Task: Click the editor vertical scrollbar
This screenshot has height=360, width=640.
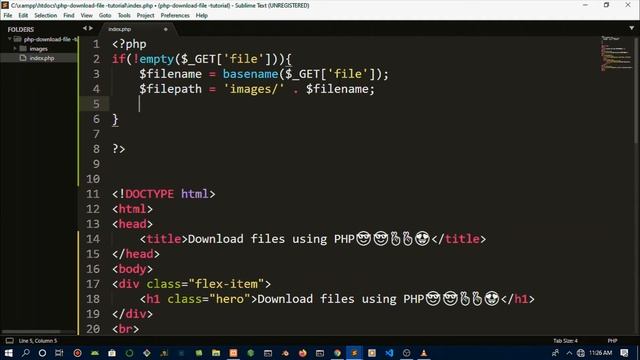Action: tap(637, 90)
